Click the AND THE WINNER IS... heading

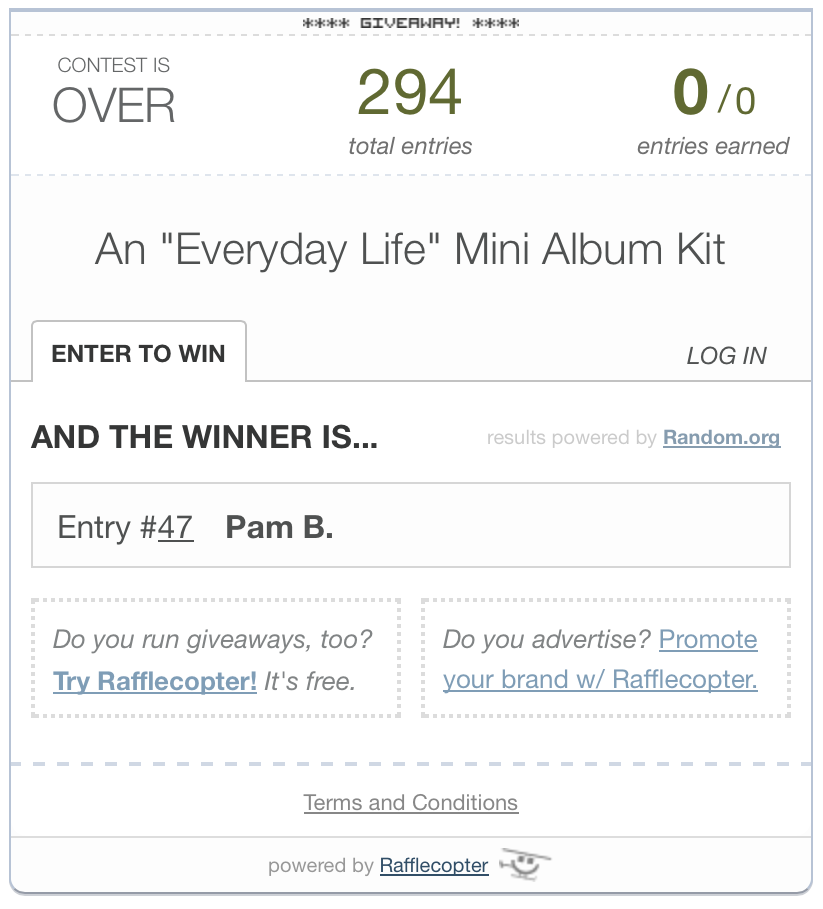click(204, 437)
